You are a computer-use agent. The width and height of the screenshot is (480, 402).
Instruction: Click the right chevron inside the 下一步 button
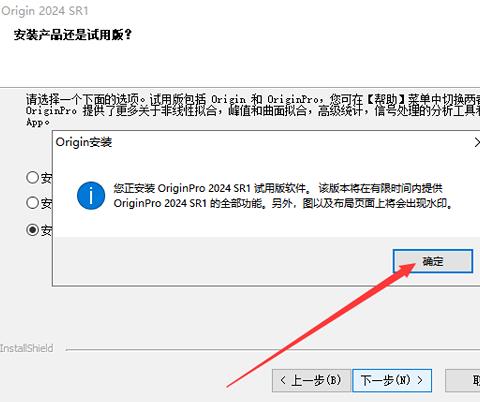(x=420, y=380)
